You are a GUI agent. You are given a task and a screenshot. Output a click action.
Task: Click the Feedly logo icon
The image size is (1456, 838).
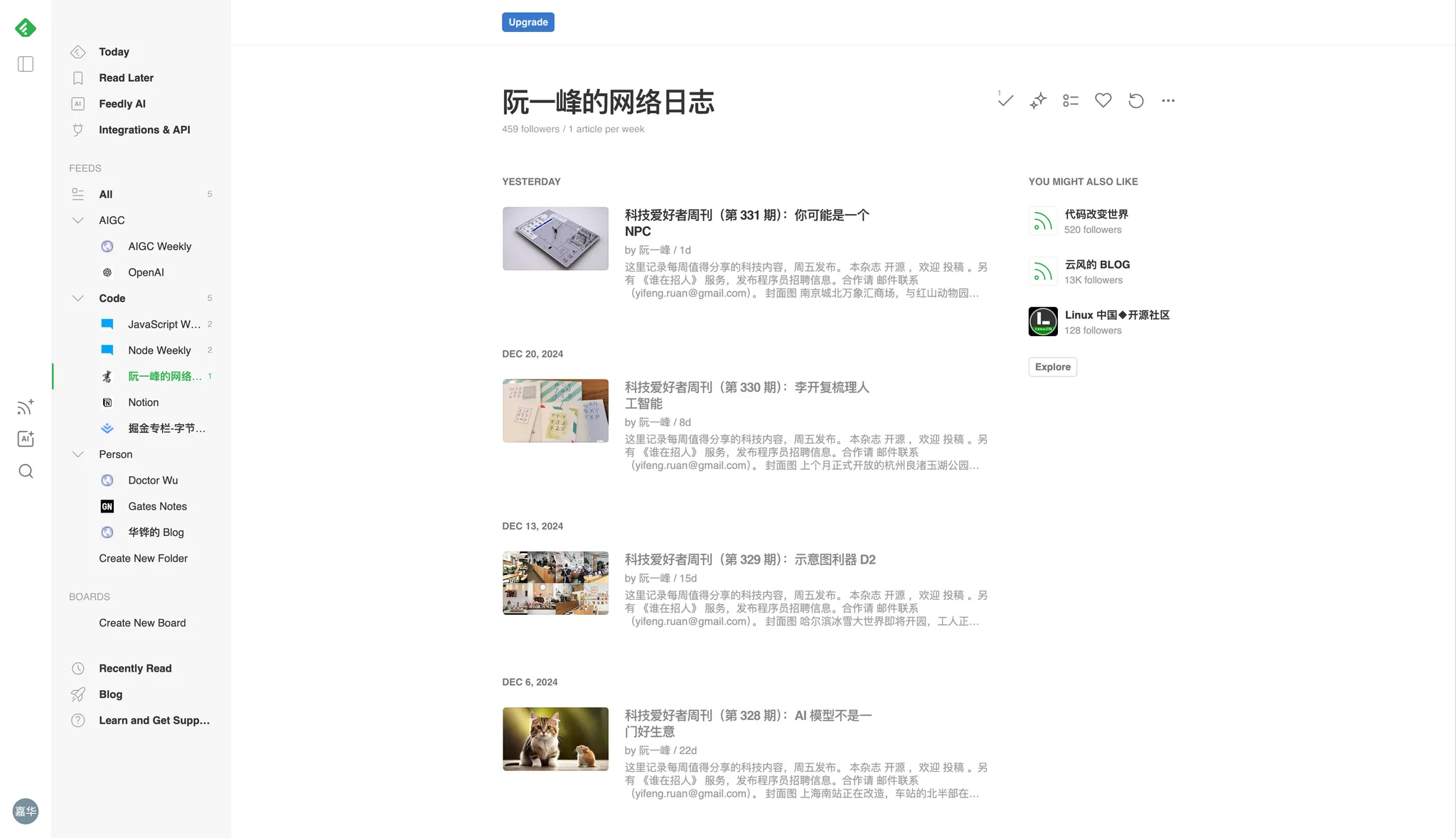[x=26, y=28]
